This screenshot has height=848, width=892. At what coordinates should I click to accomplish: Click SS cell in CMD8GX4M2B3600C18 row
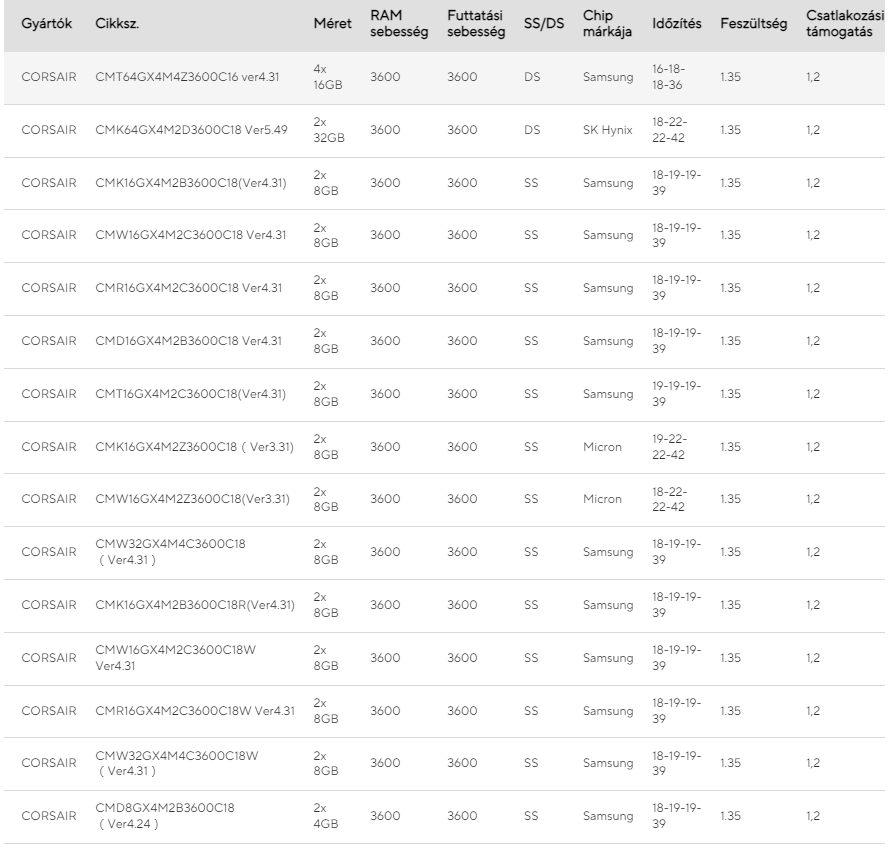pyautogui.click(x=531, y=816)
